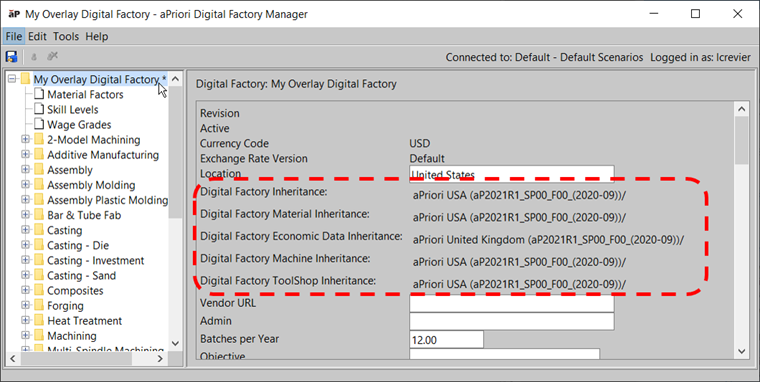Expand the Heat Treatment folder
The image size is (760, 382).
pyautogui.click(x=25, y=320)
